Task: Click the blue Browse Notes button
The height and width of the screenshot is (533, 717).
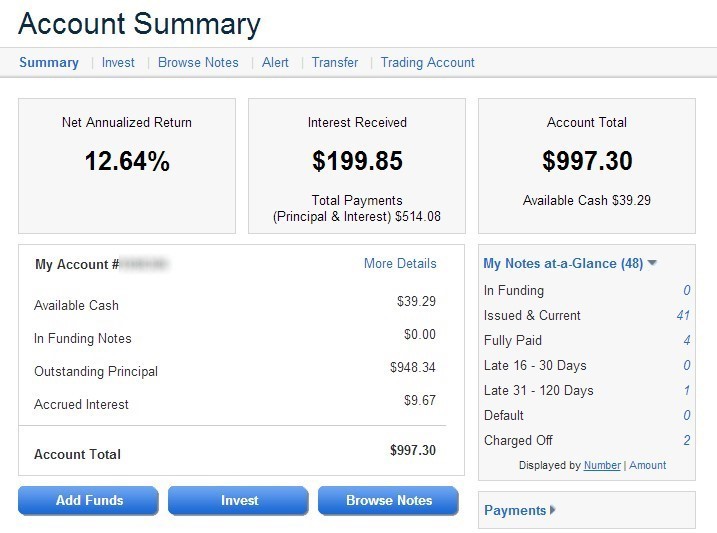Action: point(389,500)
